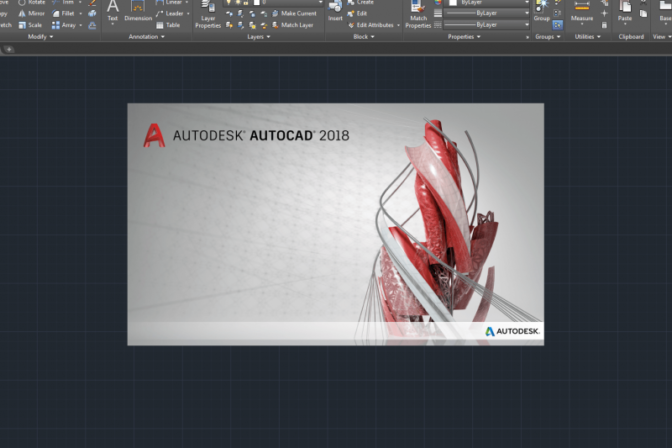Viewport: 672px width, 448px height.
Task: Expand the View panel
Action: point(662,37)
